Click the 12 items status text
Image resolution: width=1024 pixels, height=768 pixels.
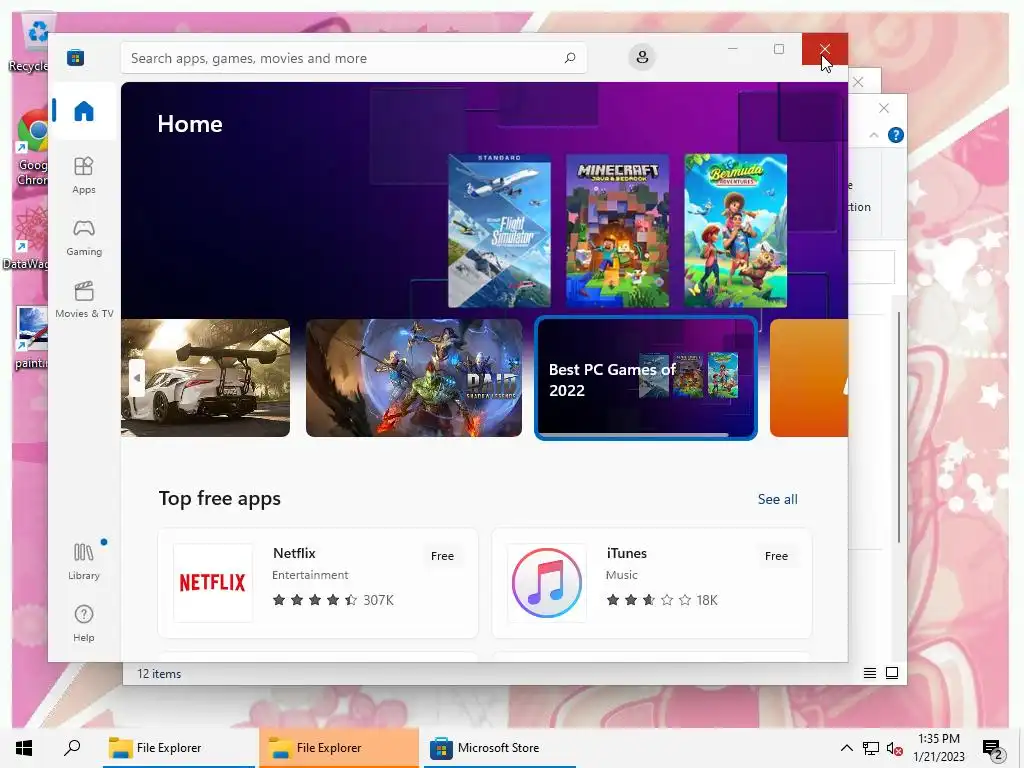(159, 673)
